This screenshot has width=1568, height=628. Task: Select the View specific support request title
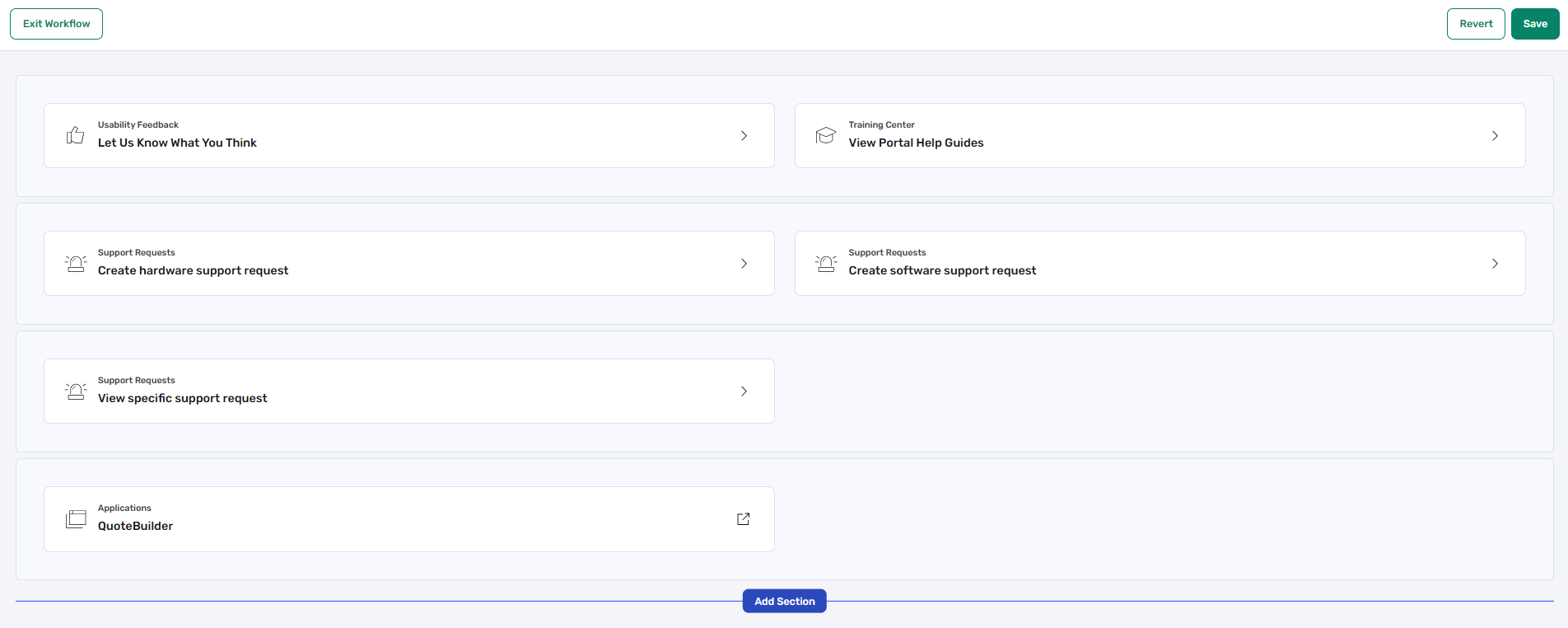[182, 399]
